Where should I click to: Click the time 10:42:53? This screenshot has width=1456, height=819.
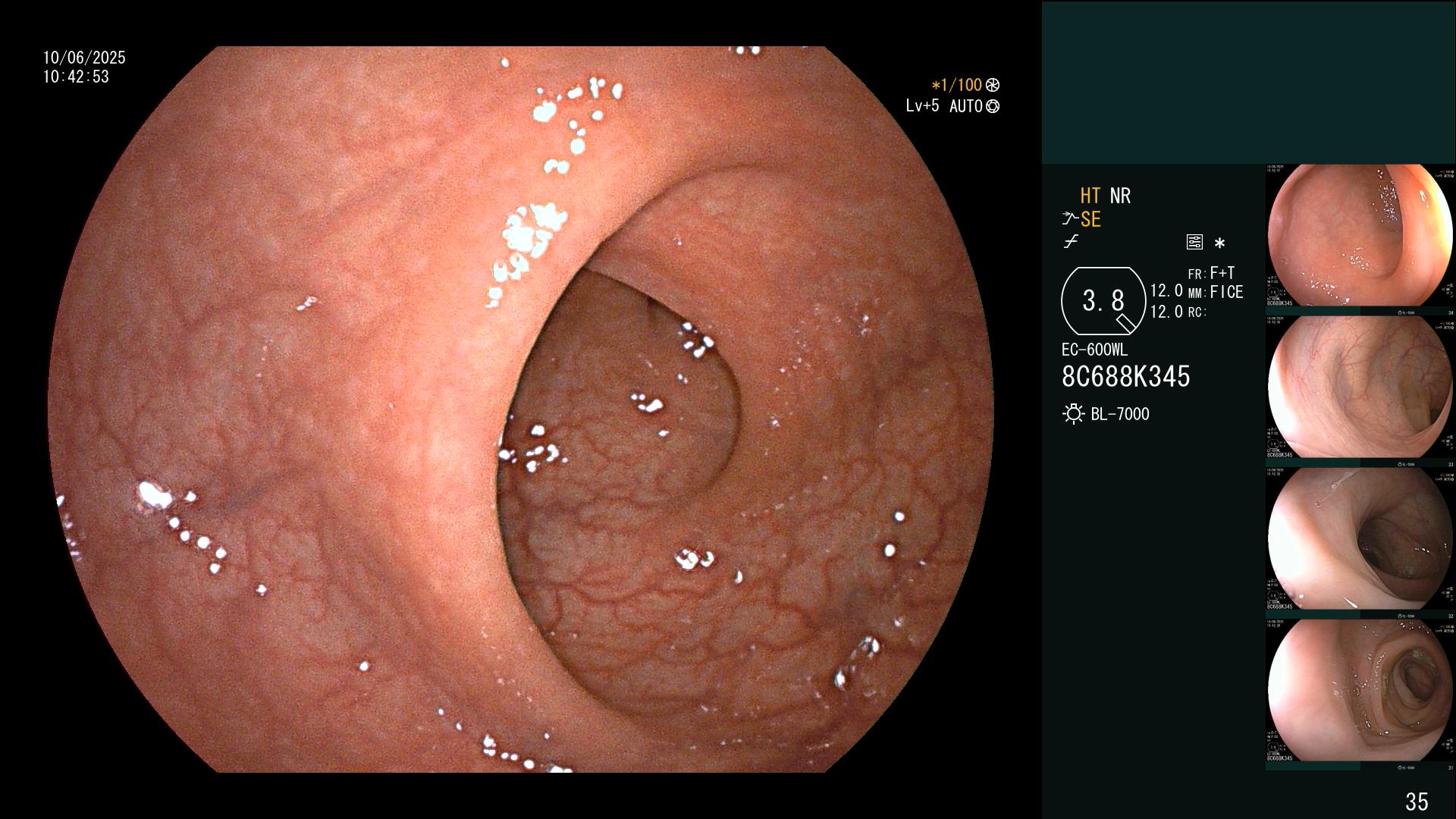coord(76,77)
